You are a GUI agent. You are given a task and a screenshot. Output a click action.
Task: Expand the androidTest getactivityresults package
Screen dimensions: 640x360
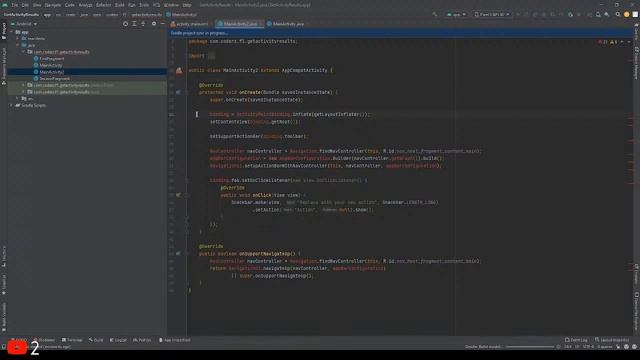click(24, 85)
